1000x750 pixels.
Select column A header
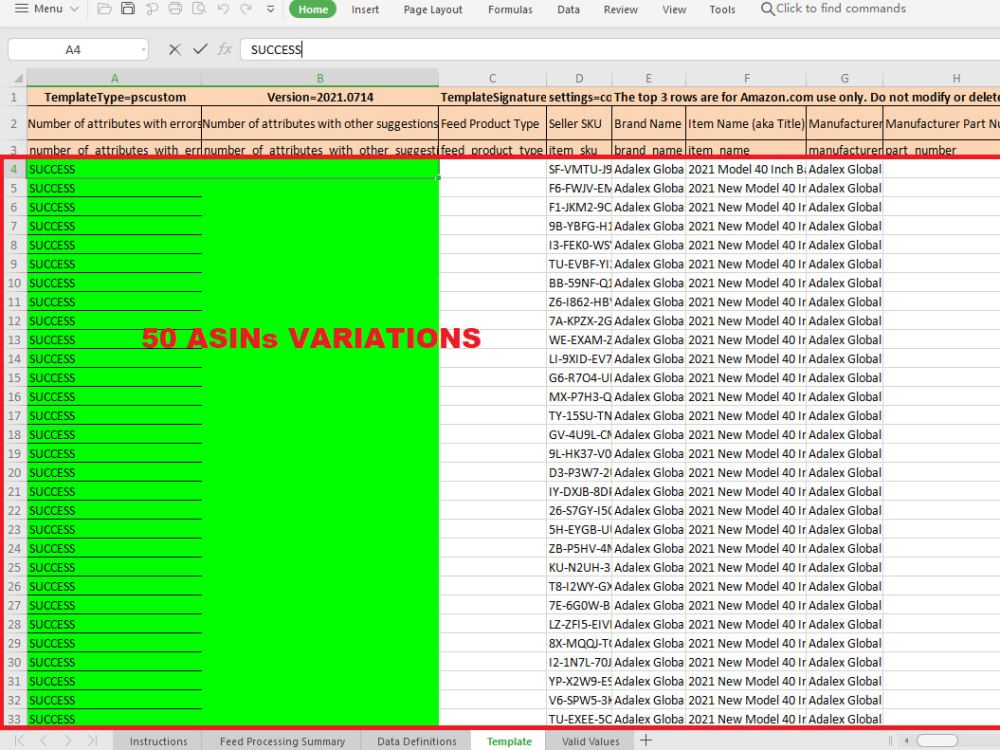pos(114,78)
